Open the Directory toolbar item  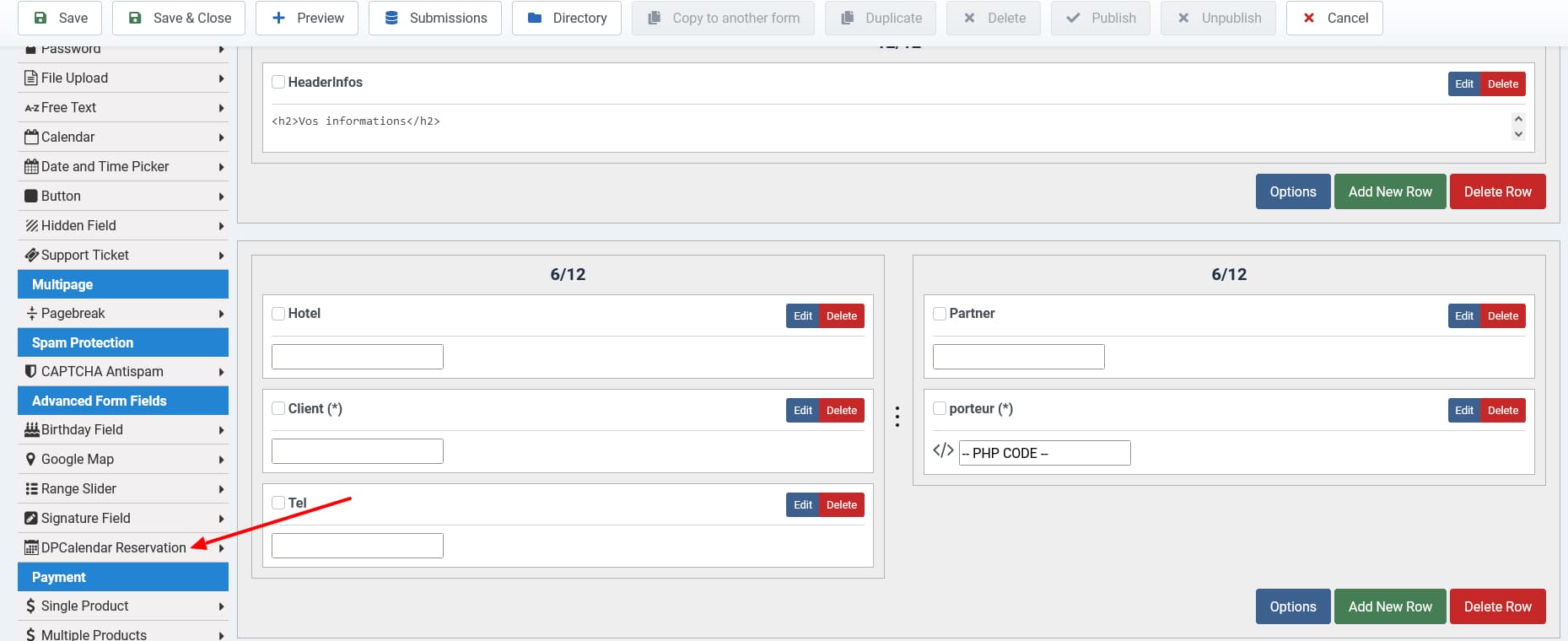(567, 18)
